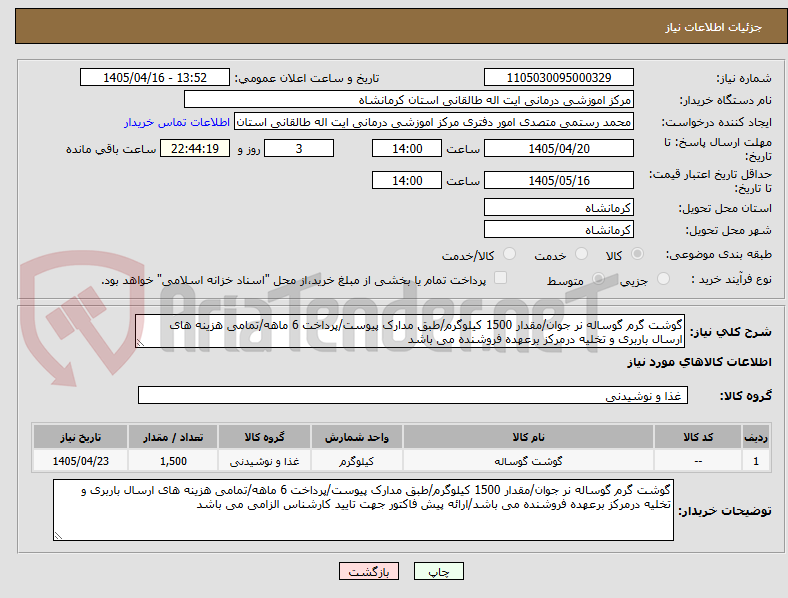Toggle the اسناد خزانه اسلامی payment checkbox
This screenshot has width=788, height=598.
click(501, 278)
